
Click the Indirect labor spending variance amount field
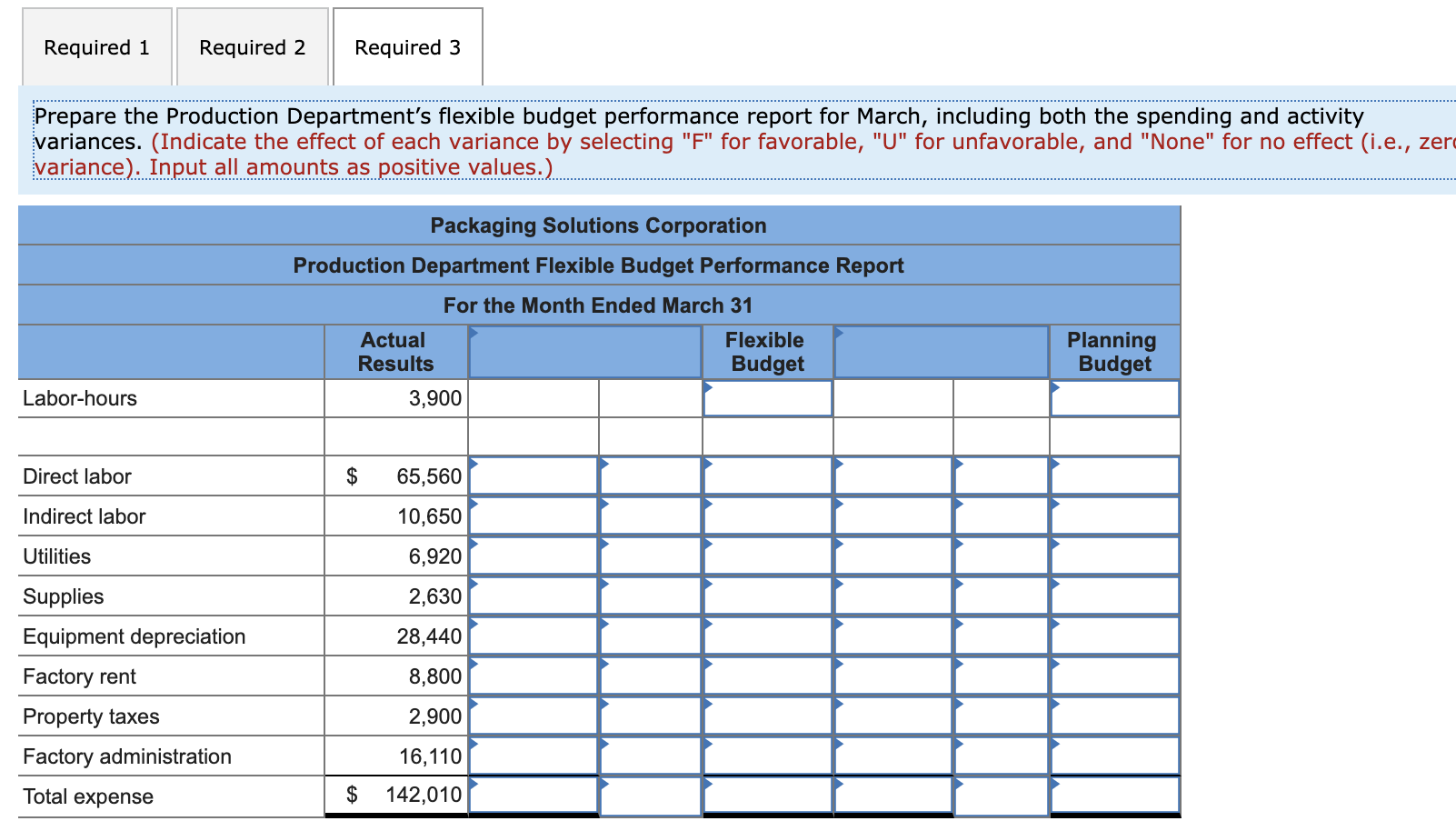tap(534, 516)
